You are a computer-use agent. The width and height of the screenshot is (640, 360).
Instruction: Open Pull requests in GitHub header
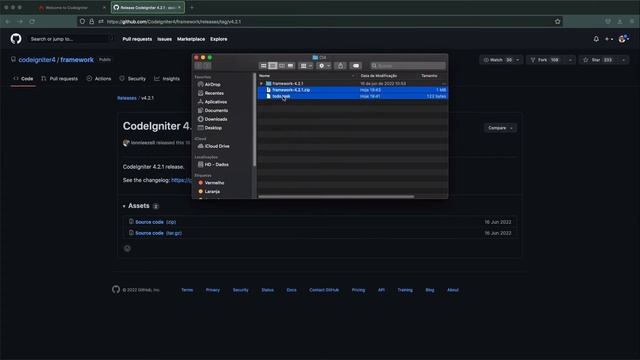pyautogui.click(x=137, y=39)
